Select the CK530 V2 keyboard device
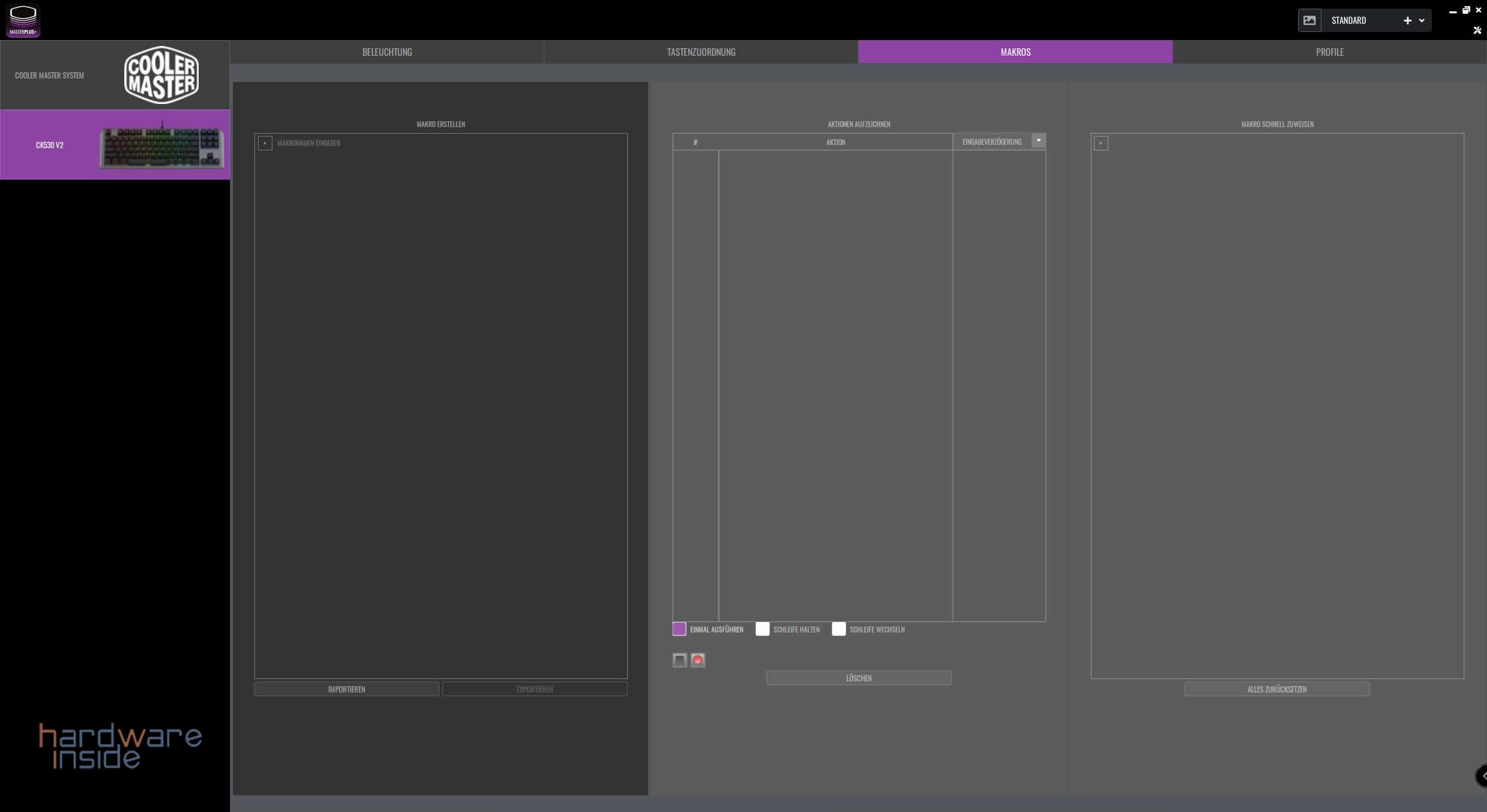Screen dimensions: 1487x812 115,145
